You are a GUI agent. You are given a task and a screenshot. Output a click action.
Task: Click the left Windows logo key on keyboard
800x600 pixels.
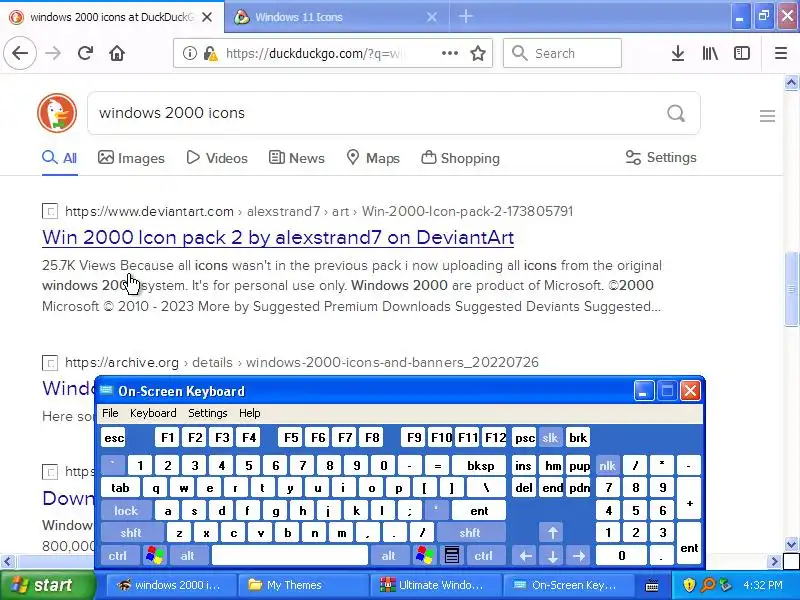155,555
